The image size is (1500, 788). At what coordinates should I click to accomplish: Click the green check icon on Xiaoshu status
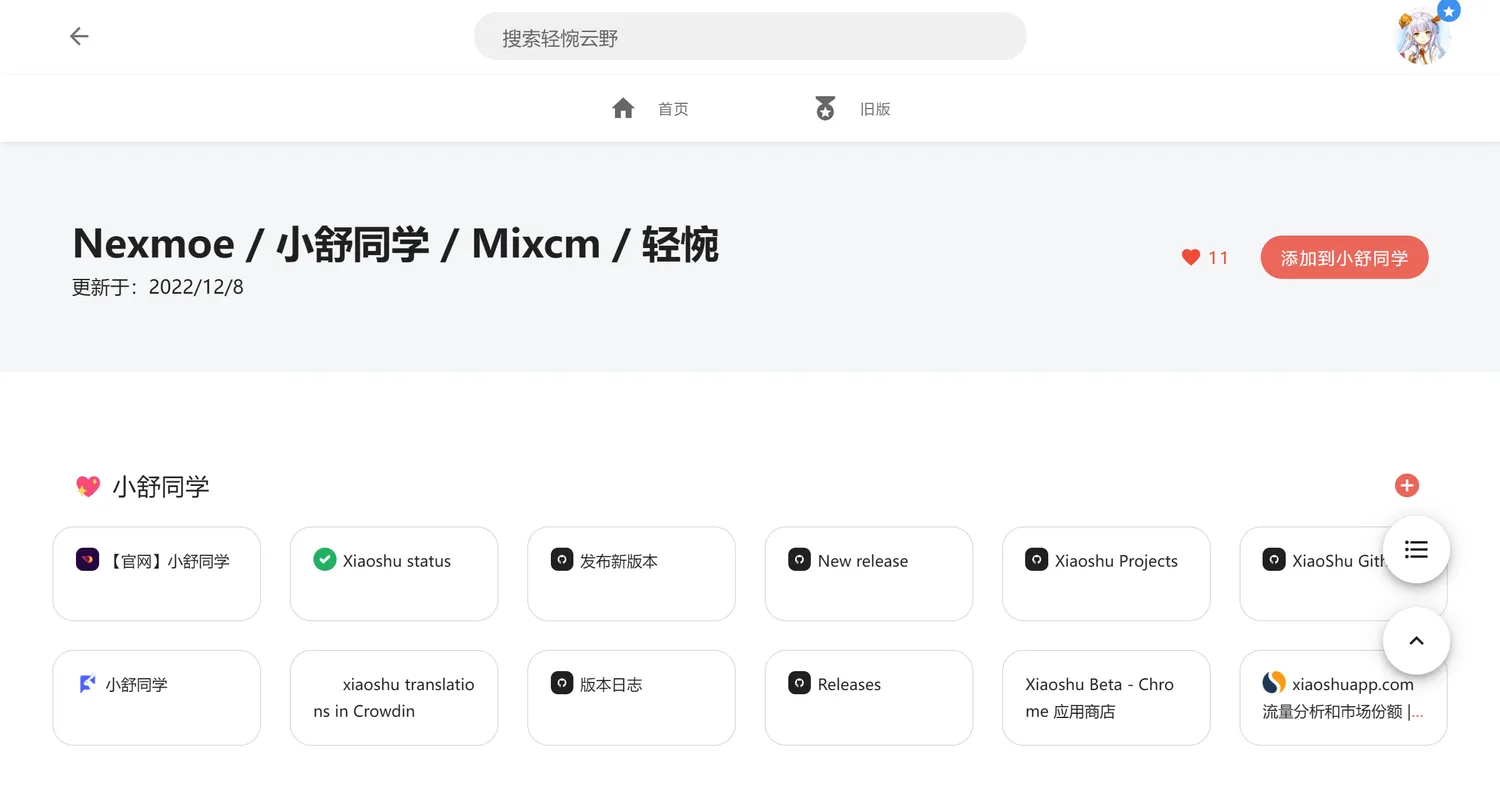click(x=324, y=560)
